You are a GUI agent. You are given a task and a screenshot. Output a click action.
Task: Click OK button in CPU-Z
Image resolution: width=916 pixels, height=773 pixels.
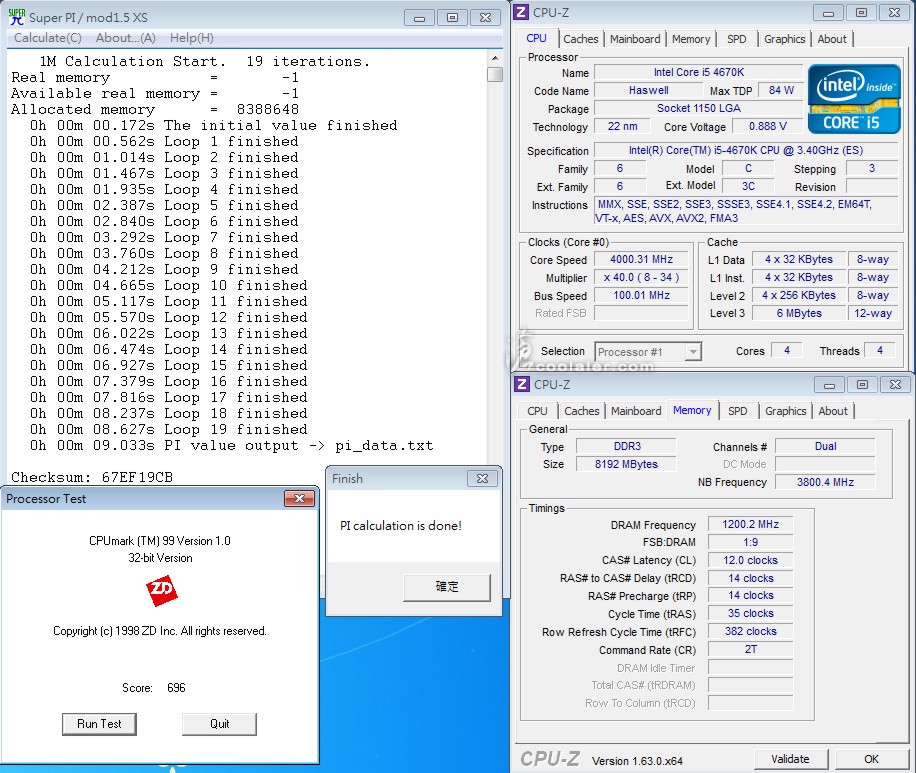(x=872, y=759)
